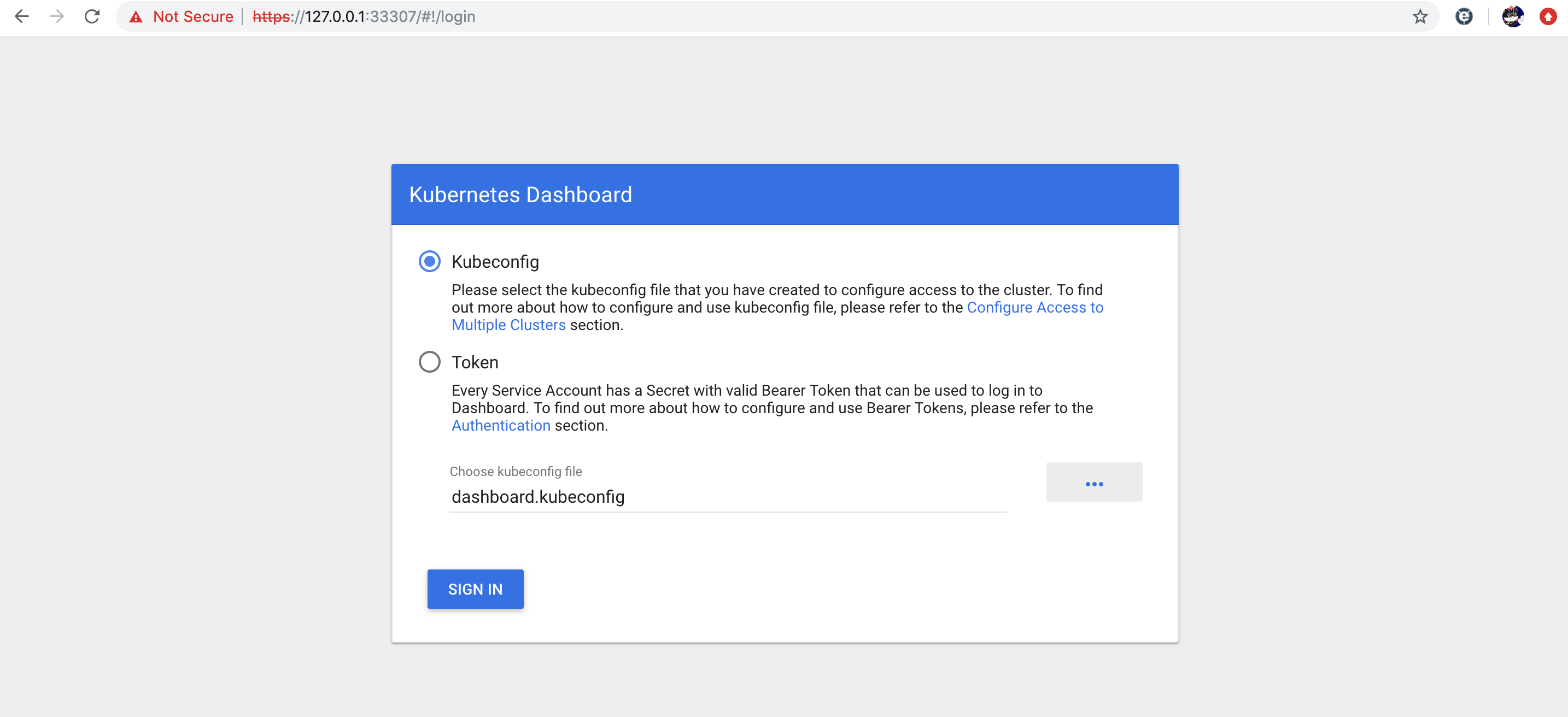
Task: Select the Token radio button
Action: coord(429,362)
